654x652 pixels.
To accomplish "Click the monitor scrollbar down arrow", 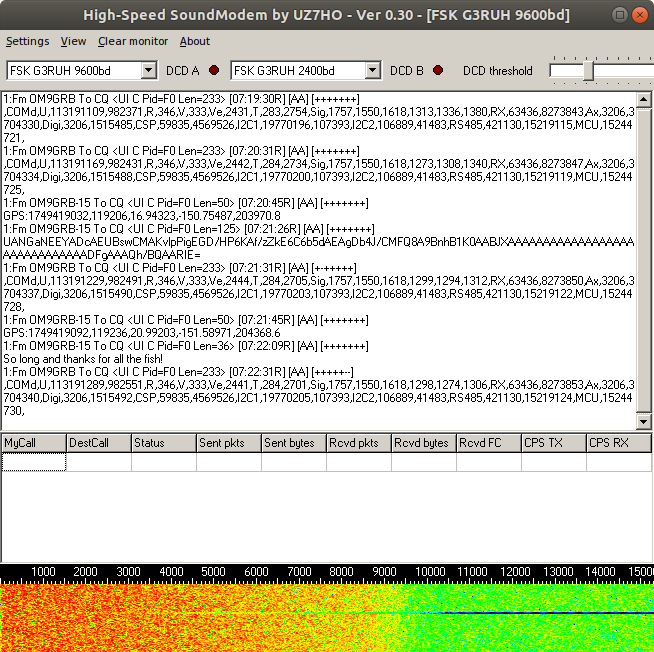I will tap(644, 424).
